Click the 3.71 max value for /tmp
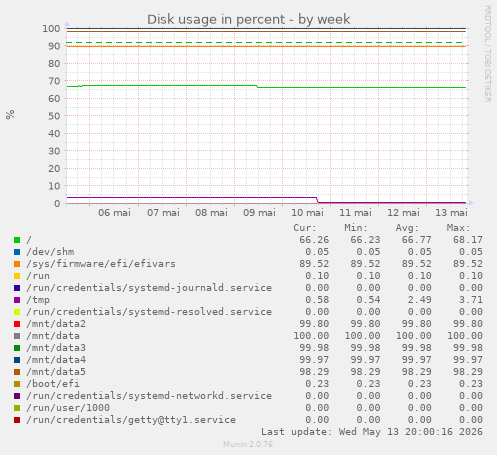Image resolution: width=497 pixels, height=455 pixels. click(x=471, y=300)
